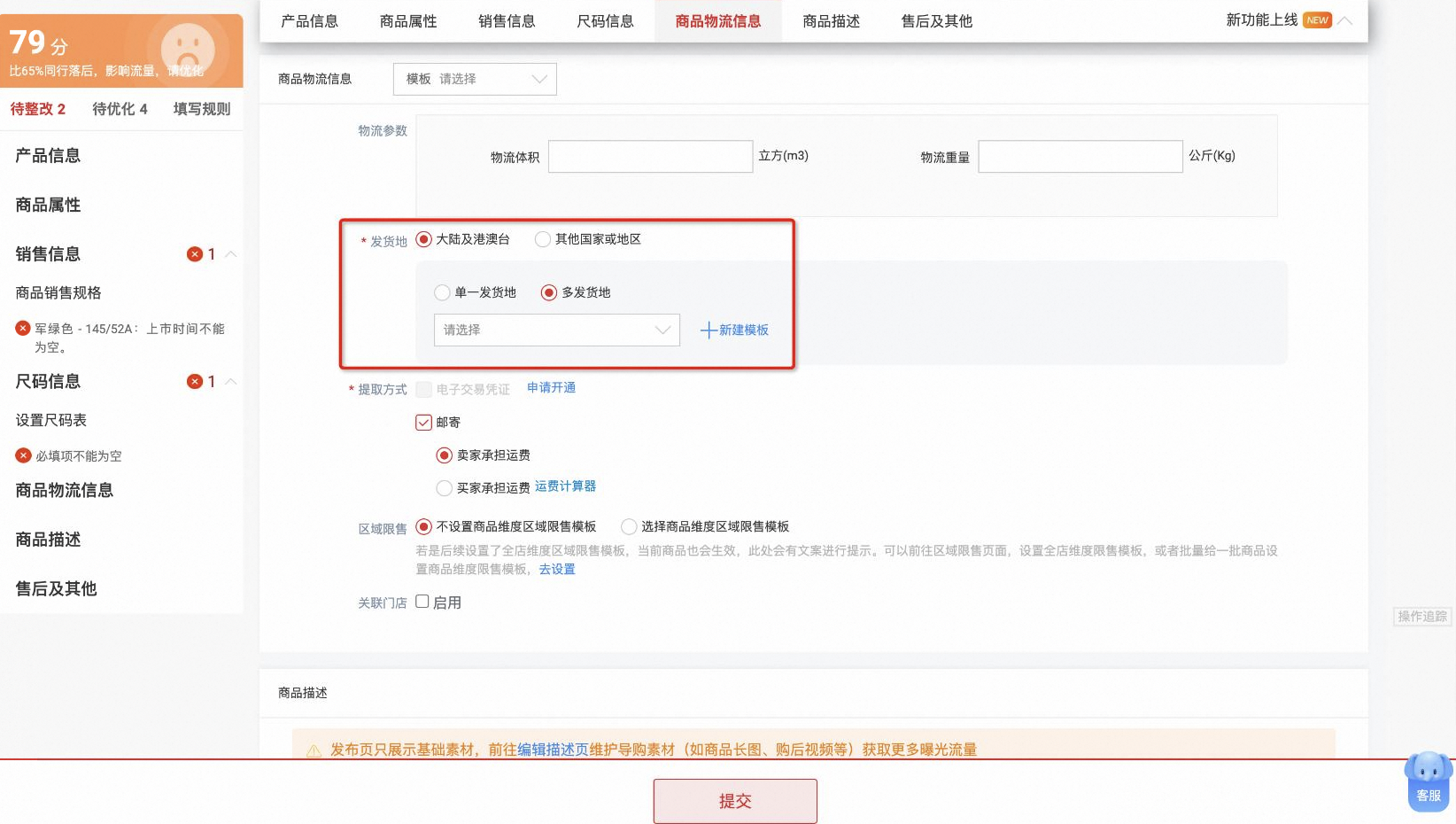Click the red error icon beside 必填项不能为空
This screenshot has width=1456, height=824.
(x=23, y=455)
